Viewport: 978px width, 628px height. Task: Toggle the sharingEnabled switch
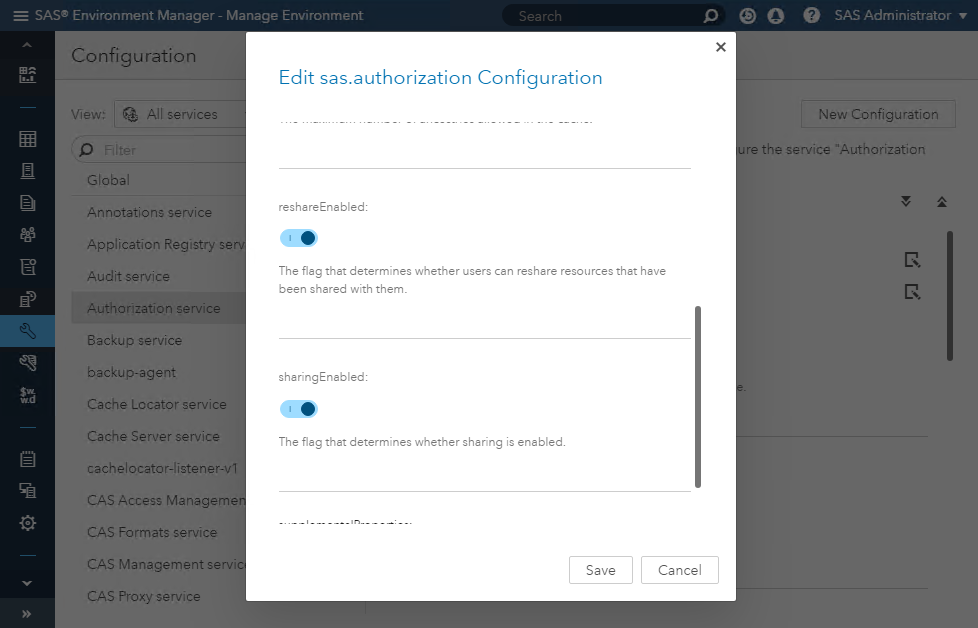[299, 409]
